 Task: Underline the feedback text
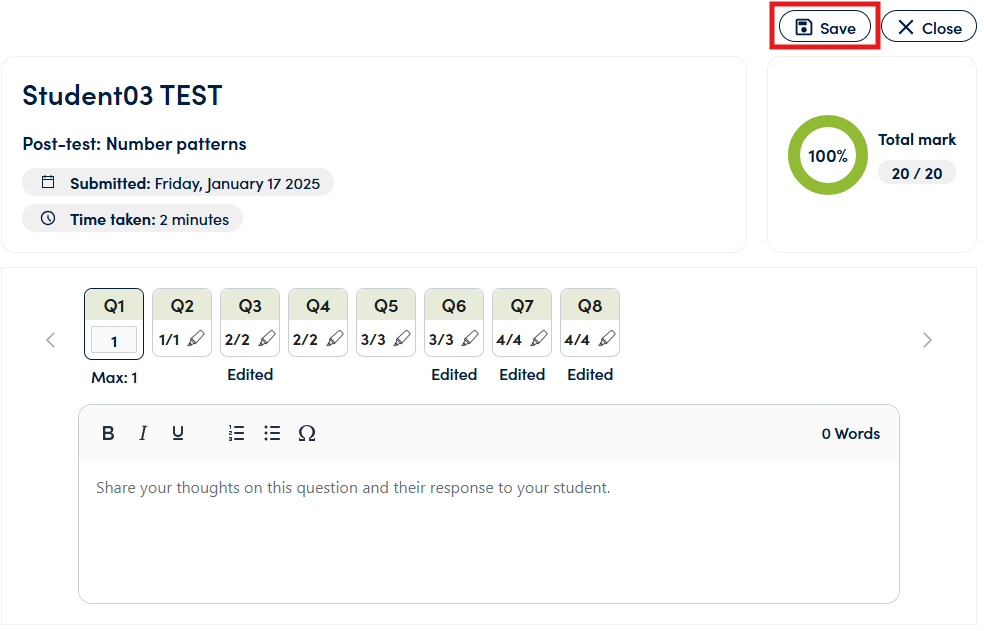pos(178,433)
